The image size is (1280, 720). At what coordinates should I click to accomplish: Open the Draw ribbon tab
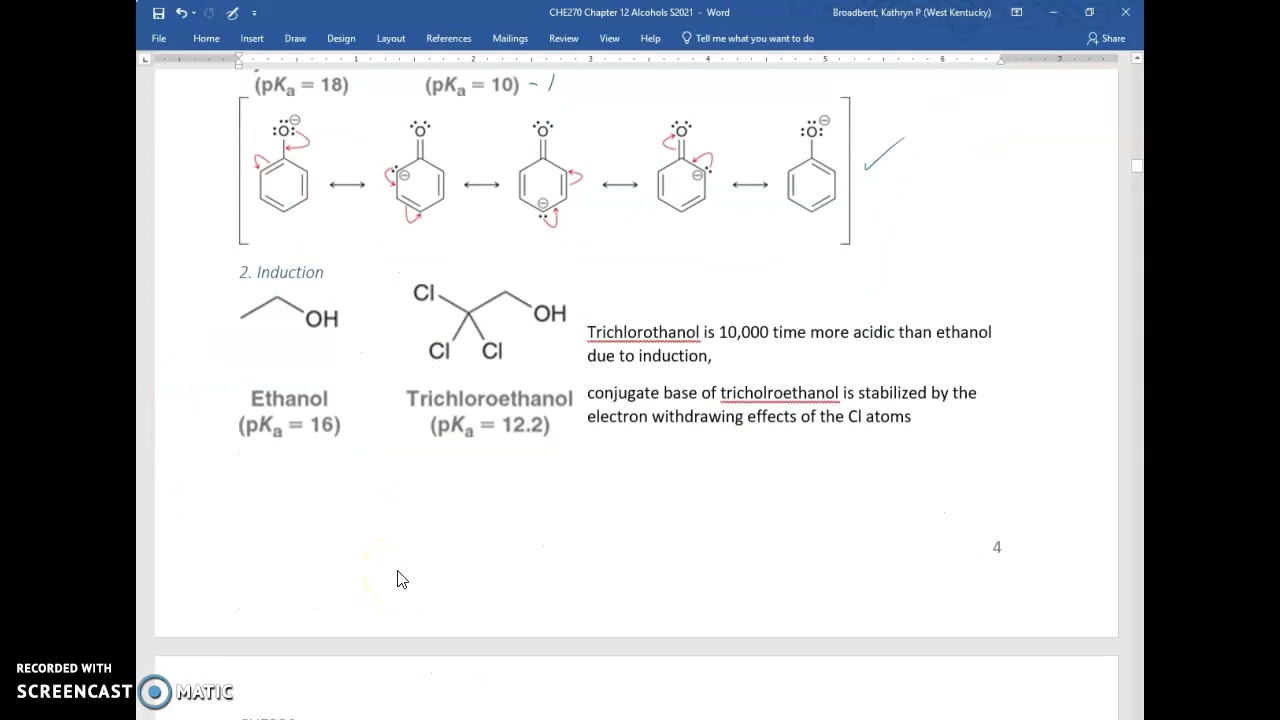click(x=295, y=39)
